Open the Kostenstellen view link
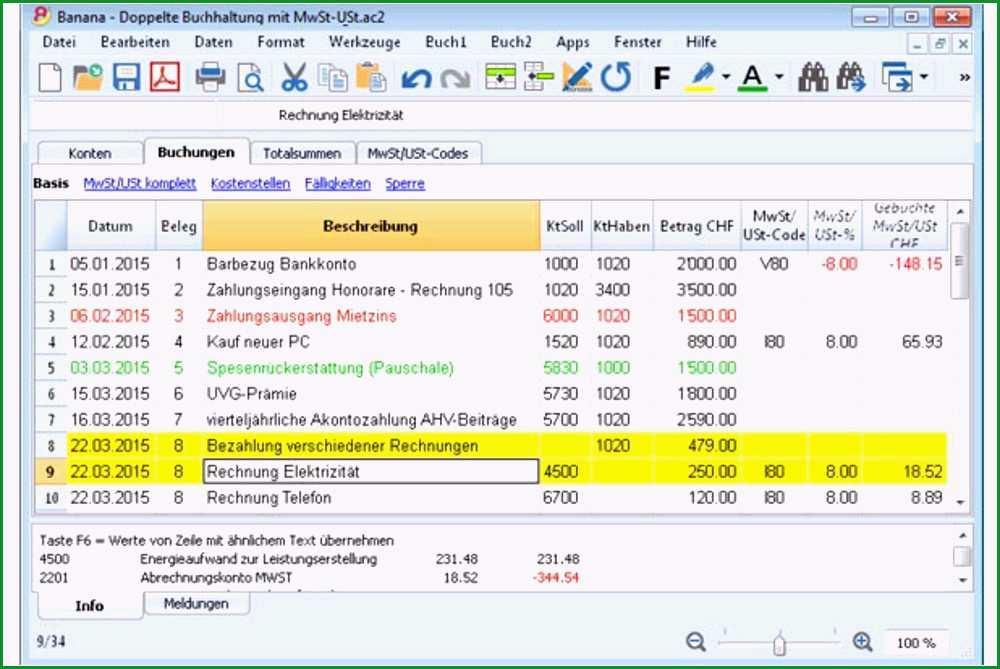 250,184
